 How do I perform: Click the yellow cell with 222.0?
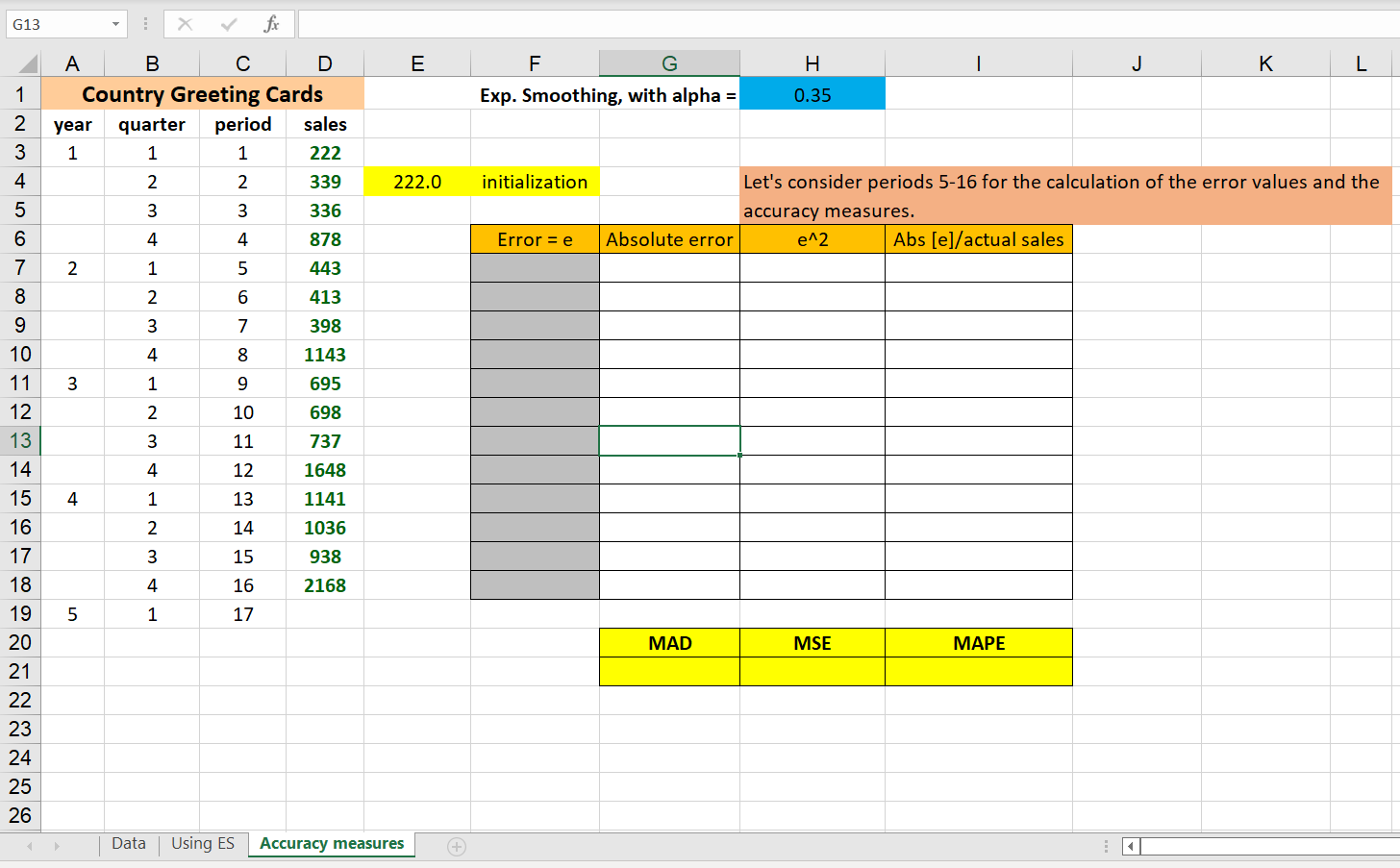coord(417,182)
